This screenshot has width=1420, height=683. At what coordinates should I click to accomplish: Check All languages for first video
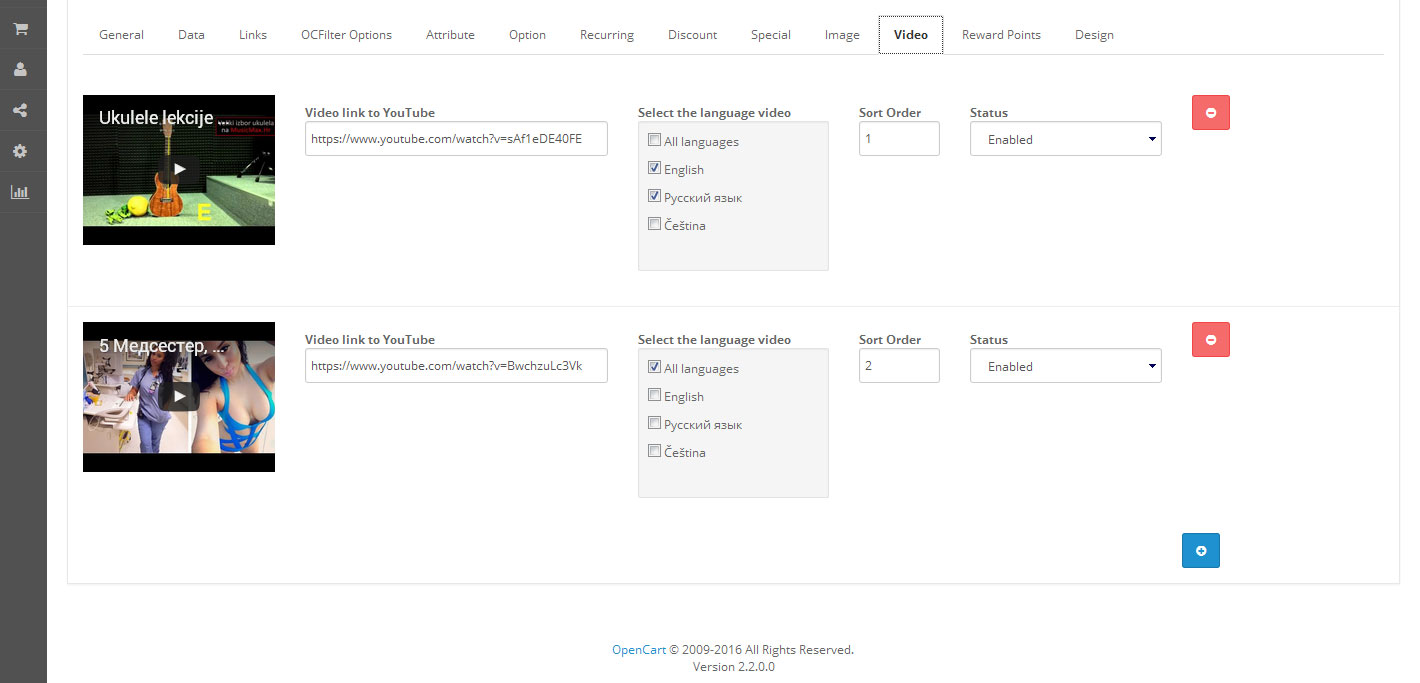654,141
